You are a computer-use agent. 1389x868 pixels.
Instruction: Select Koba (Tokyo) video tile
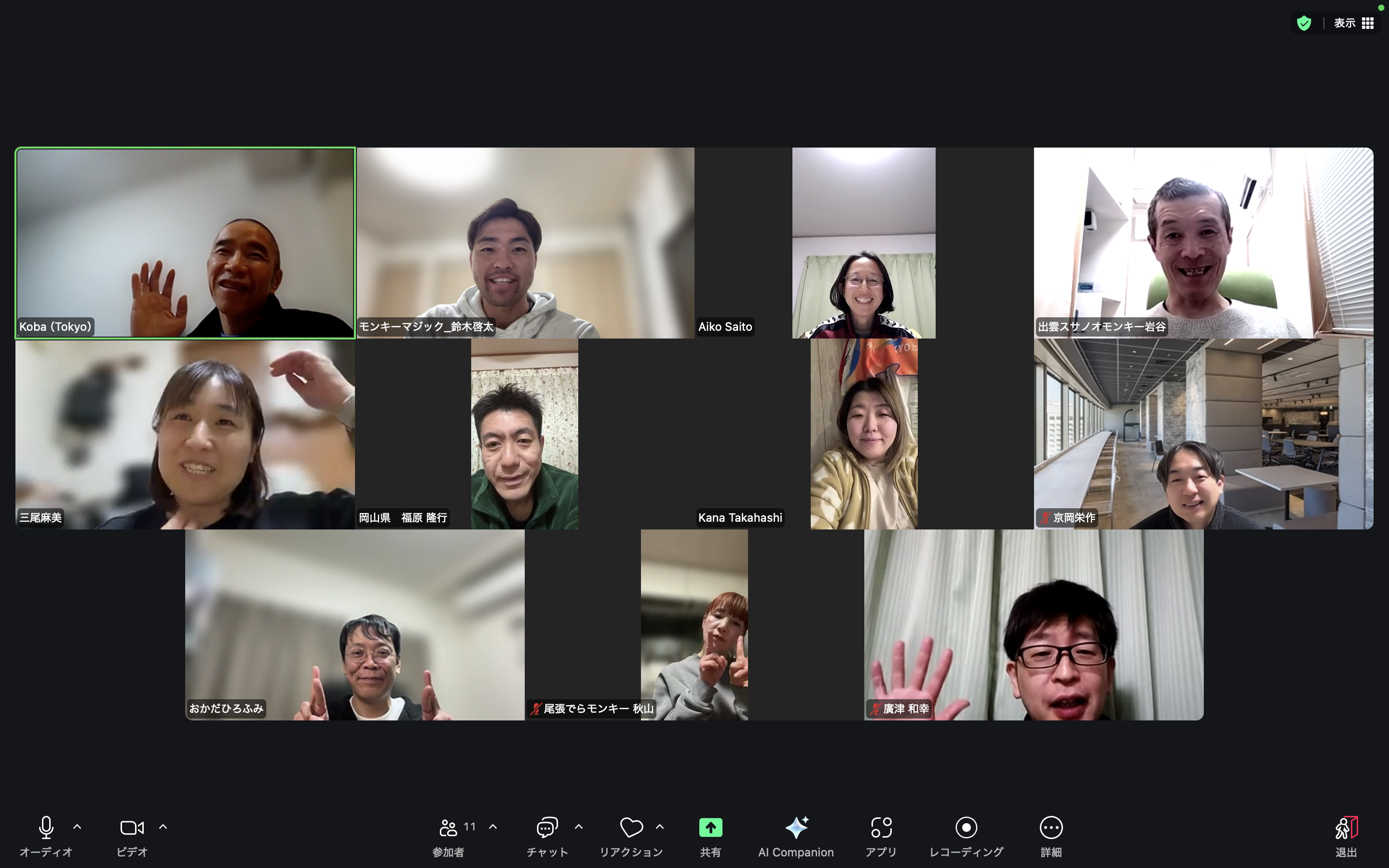click(185, 243)
